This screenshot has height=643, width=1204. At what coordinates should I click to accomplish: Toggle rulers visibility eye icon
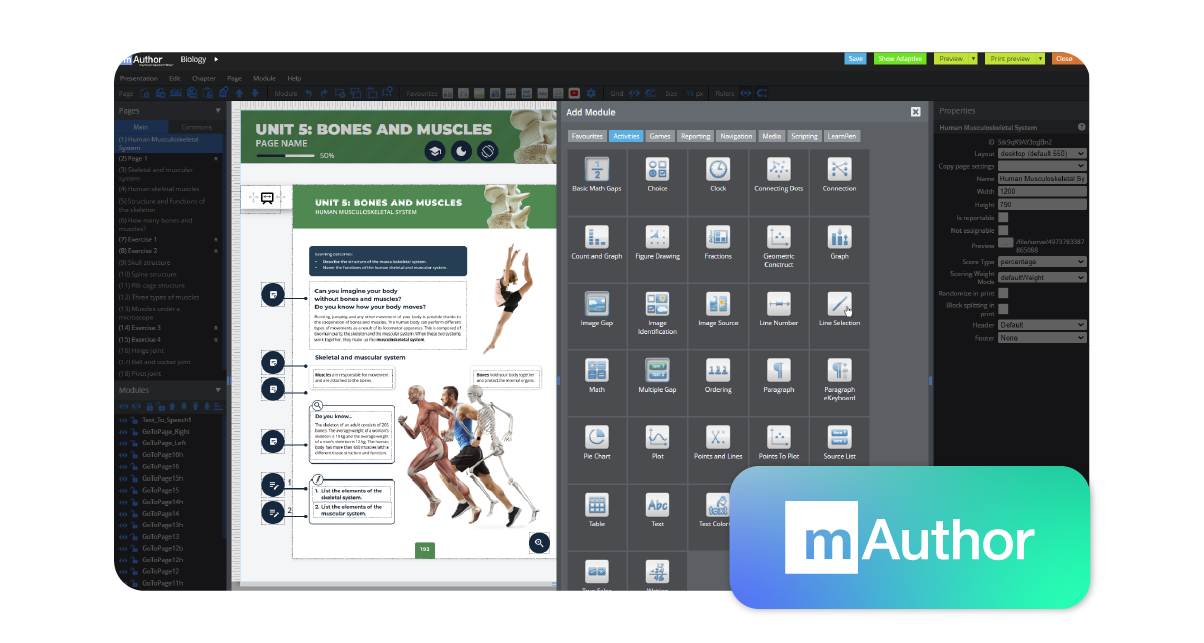(745, 93)
